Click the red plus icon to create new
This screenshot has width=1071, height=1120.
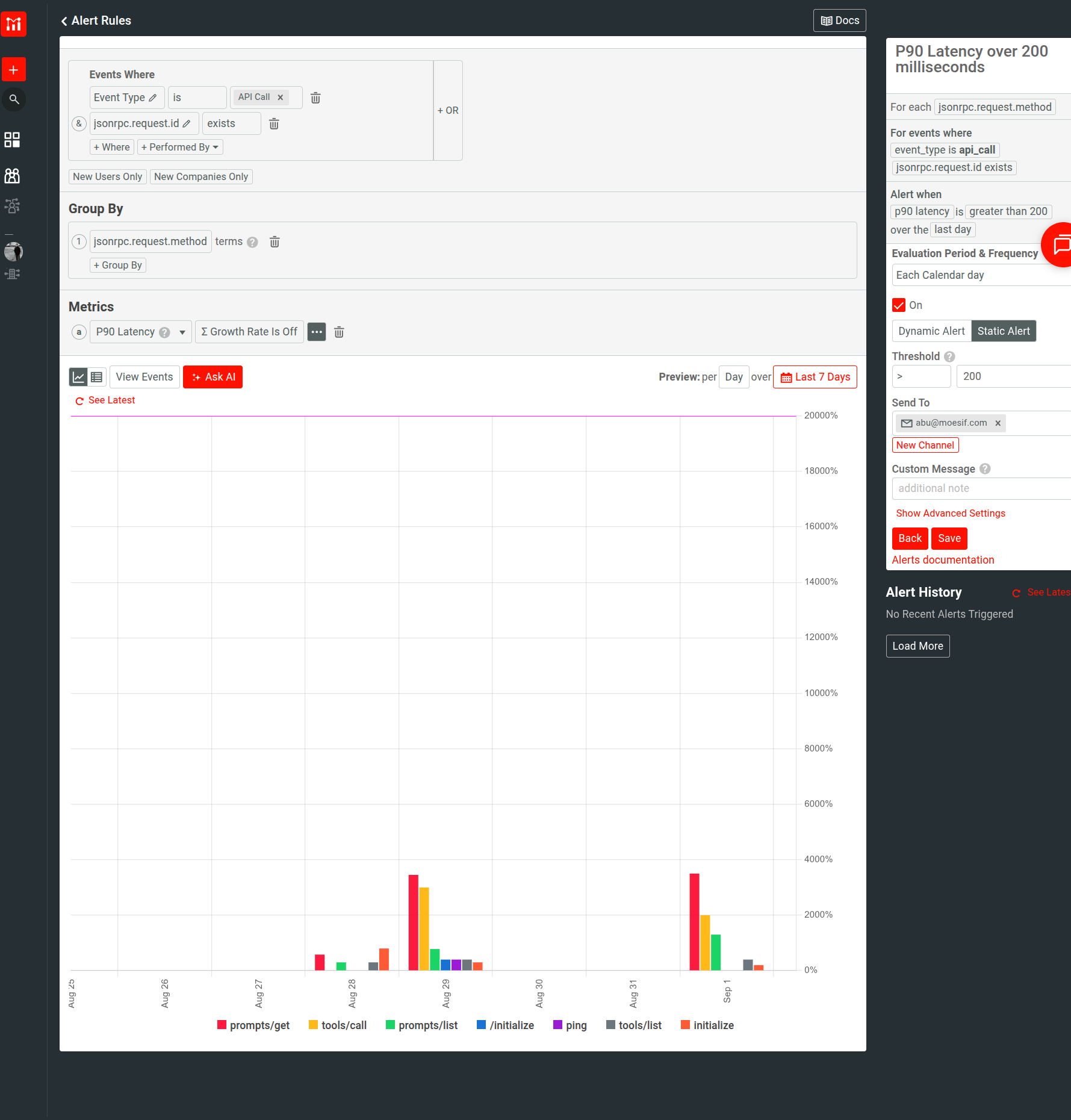pos(13,69)
